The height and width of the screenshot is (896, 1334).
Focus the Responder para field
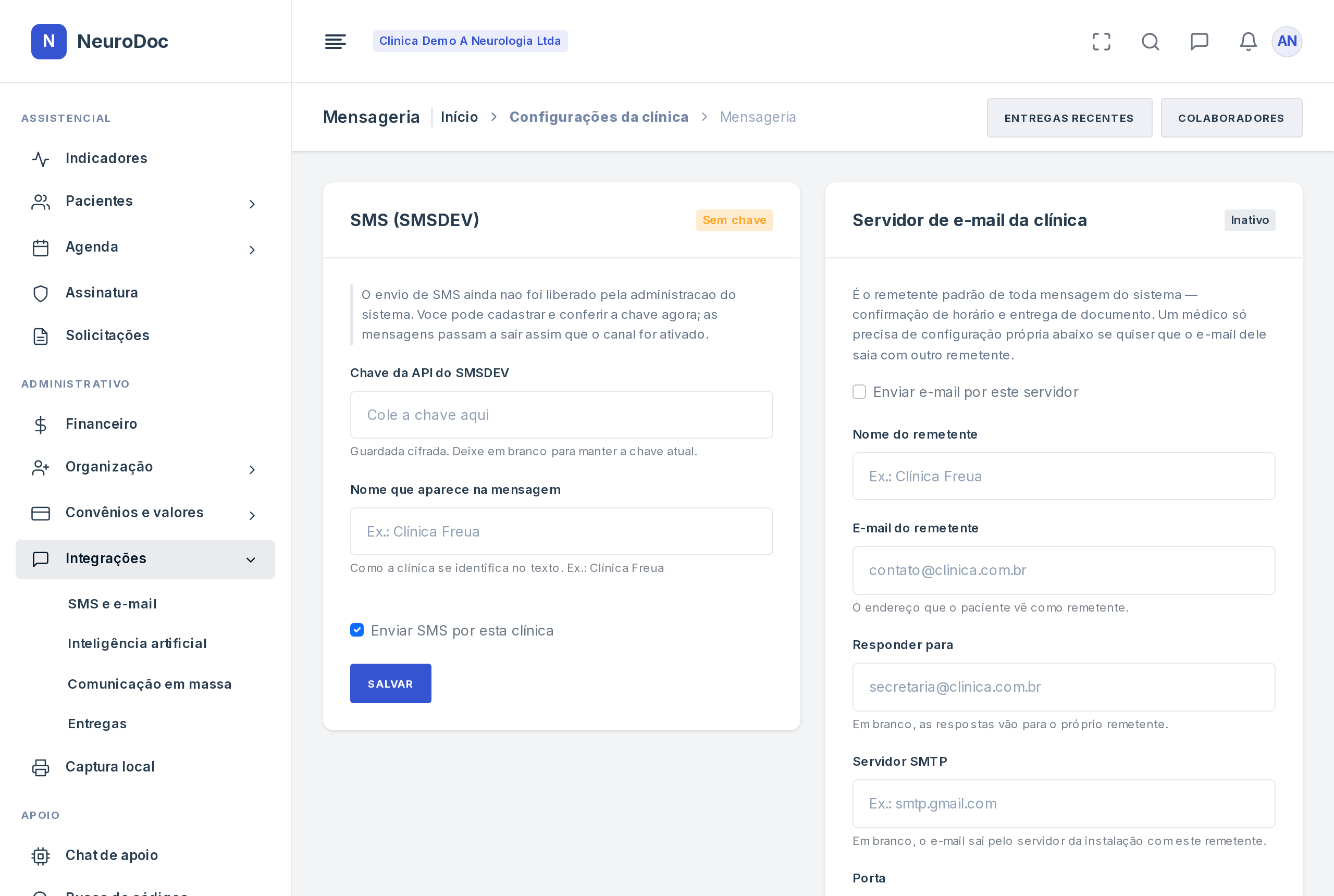click(x=1064, y=687)
